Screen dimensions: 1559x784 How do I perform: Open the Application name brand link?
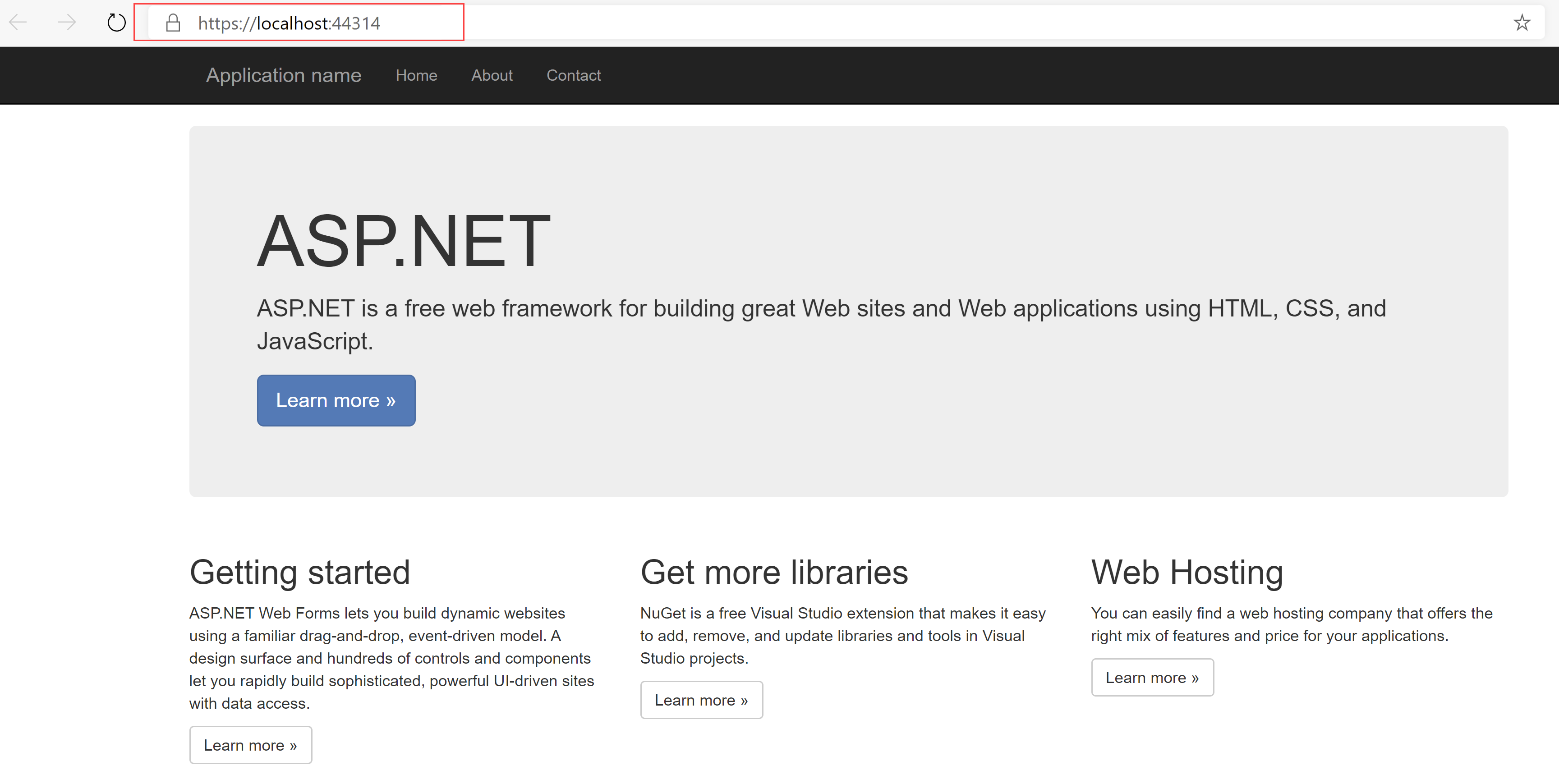coord(283,75)
